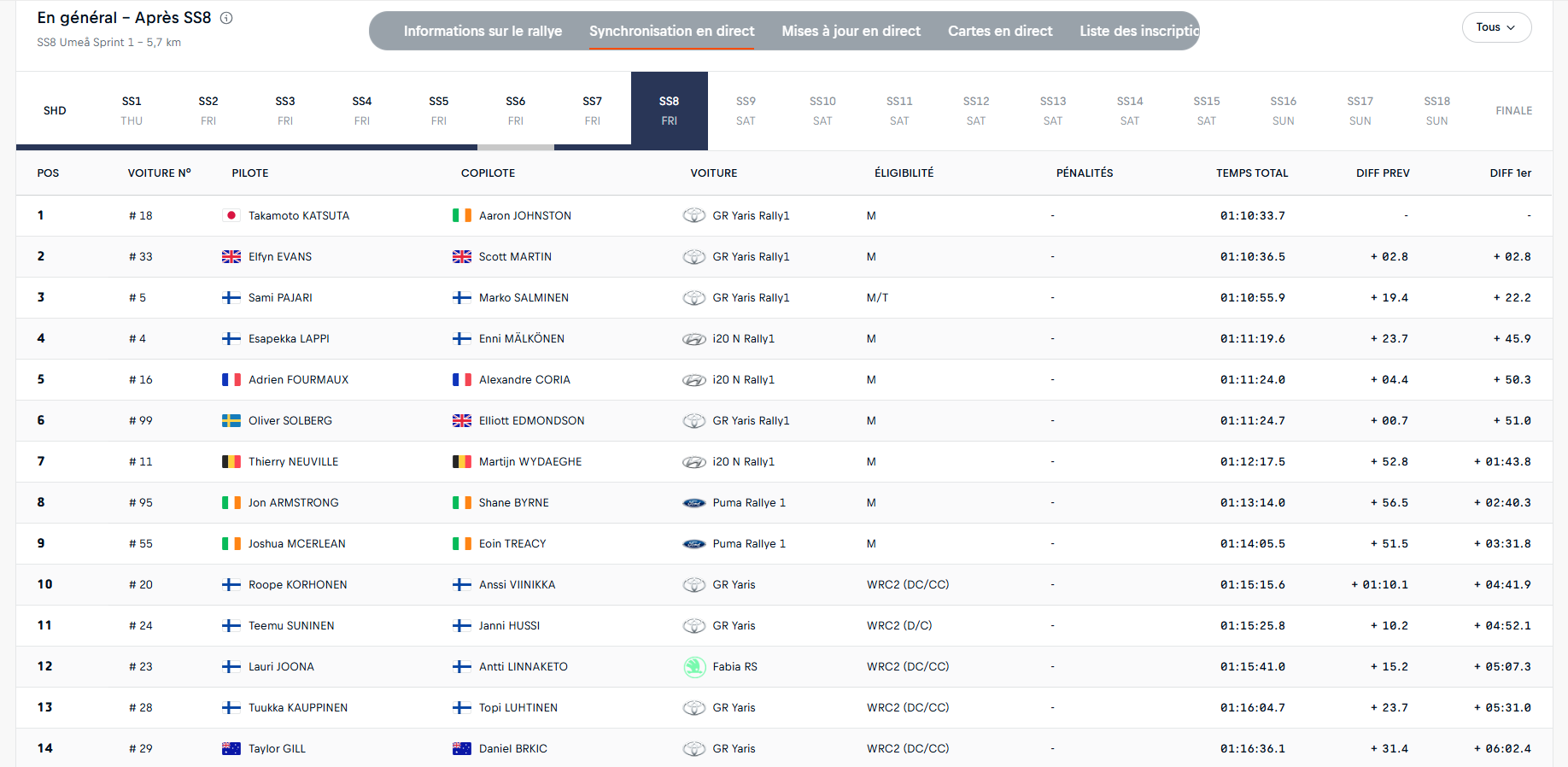
Task: Click driver name Lauri JOONA
Action: coord(281,666)
